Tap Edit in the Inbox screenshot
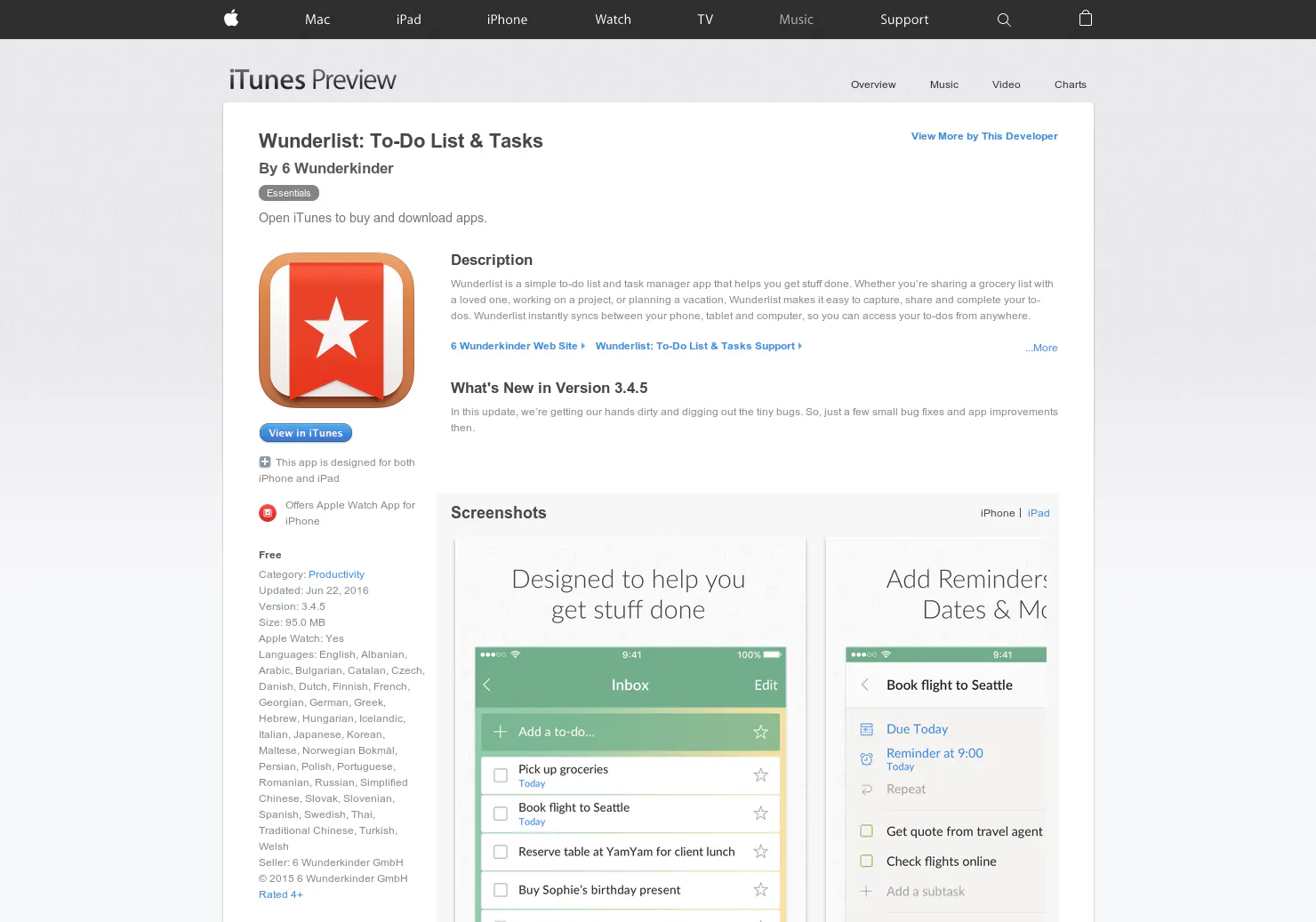Image resolution: width=1316 pixels, height=922 pixels. [x=766, y=685]
